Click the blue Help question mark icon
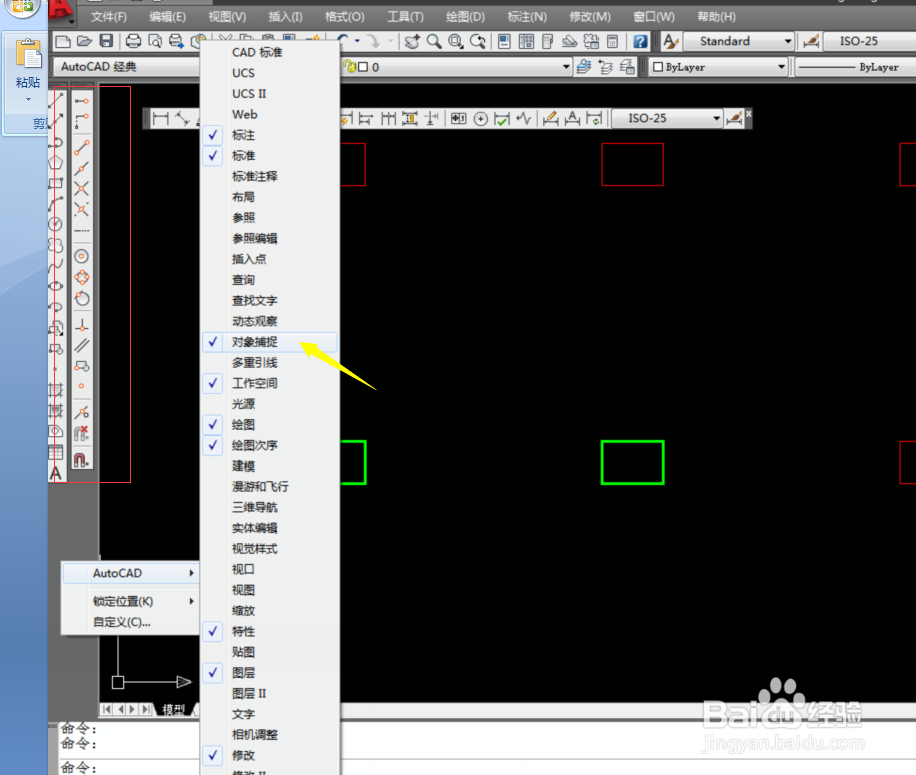This screenshot has width=916, height=775. pyautogui.click(x=640, y=41)
